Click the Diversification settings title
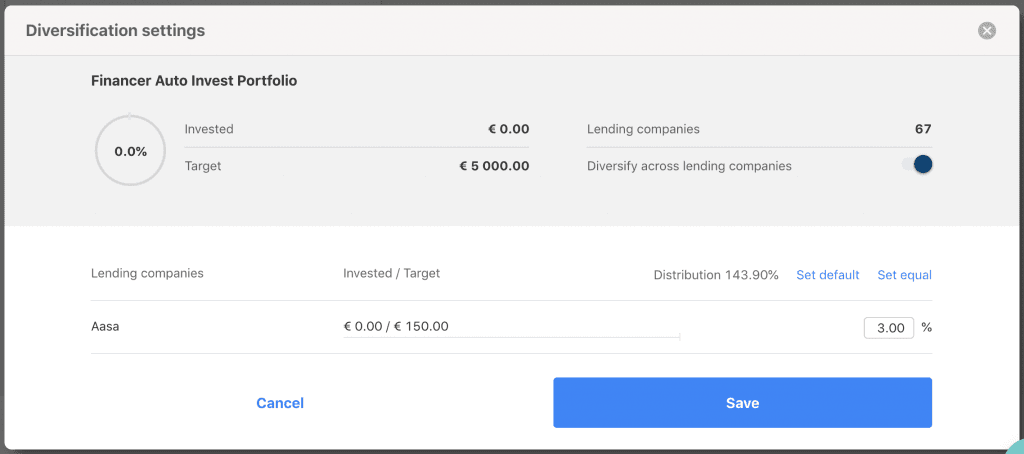This screenshot has height=454, width=1024. pos(115,31)
